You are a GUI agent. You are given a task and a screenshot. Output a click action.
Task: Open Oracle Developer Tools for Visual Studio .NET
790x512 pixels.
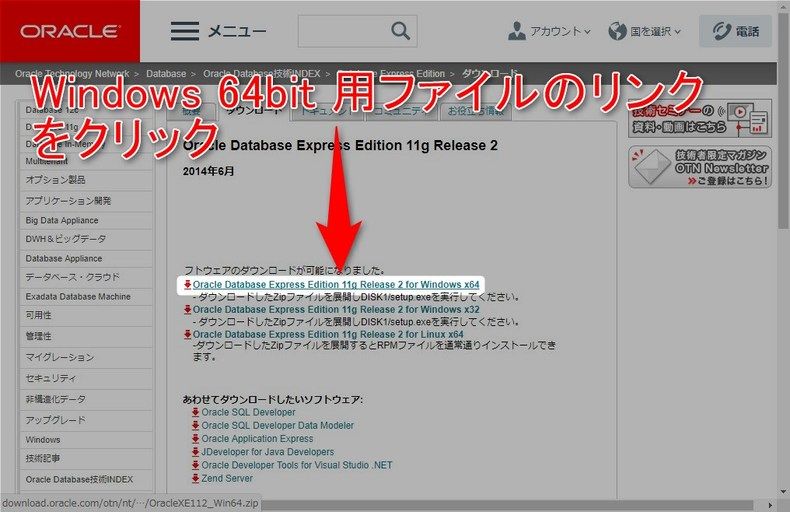coord(297,465)
